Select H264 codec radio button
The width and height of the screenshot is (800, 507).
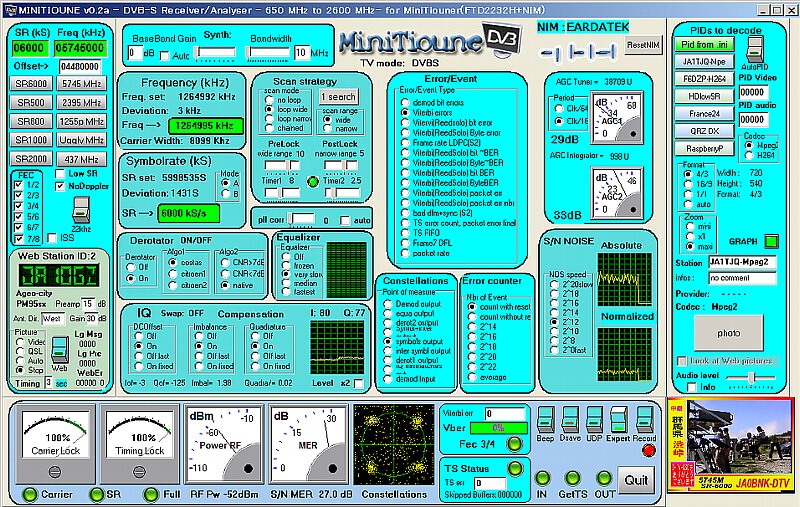tap(749, 155)
